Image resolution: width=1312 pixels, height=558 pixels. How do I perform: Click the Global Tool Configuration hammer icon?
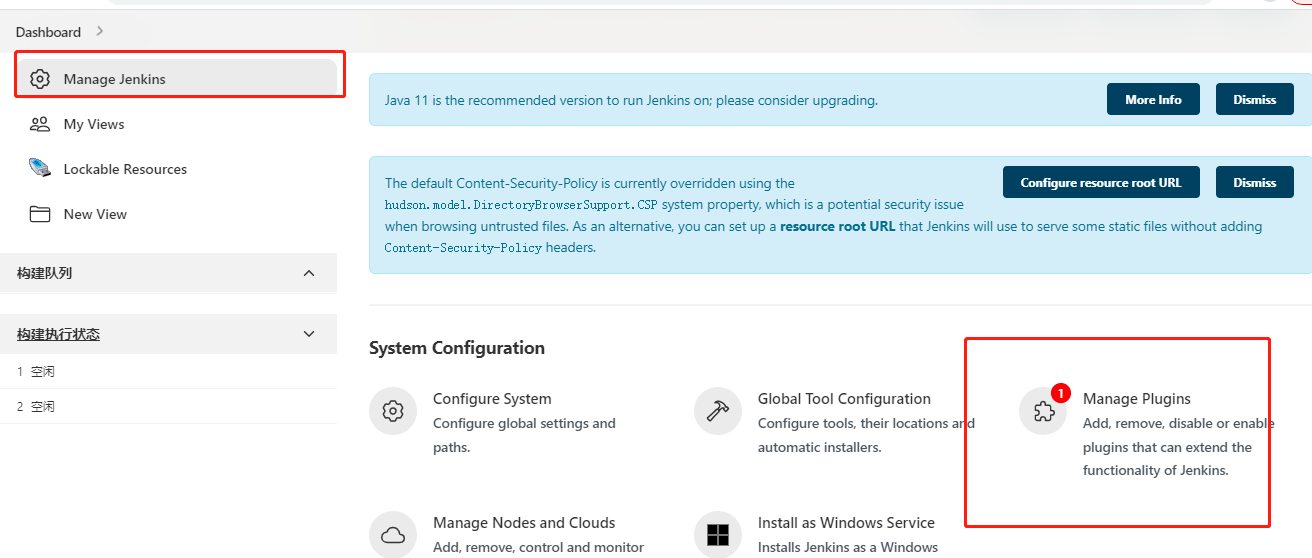[718, 411]
